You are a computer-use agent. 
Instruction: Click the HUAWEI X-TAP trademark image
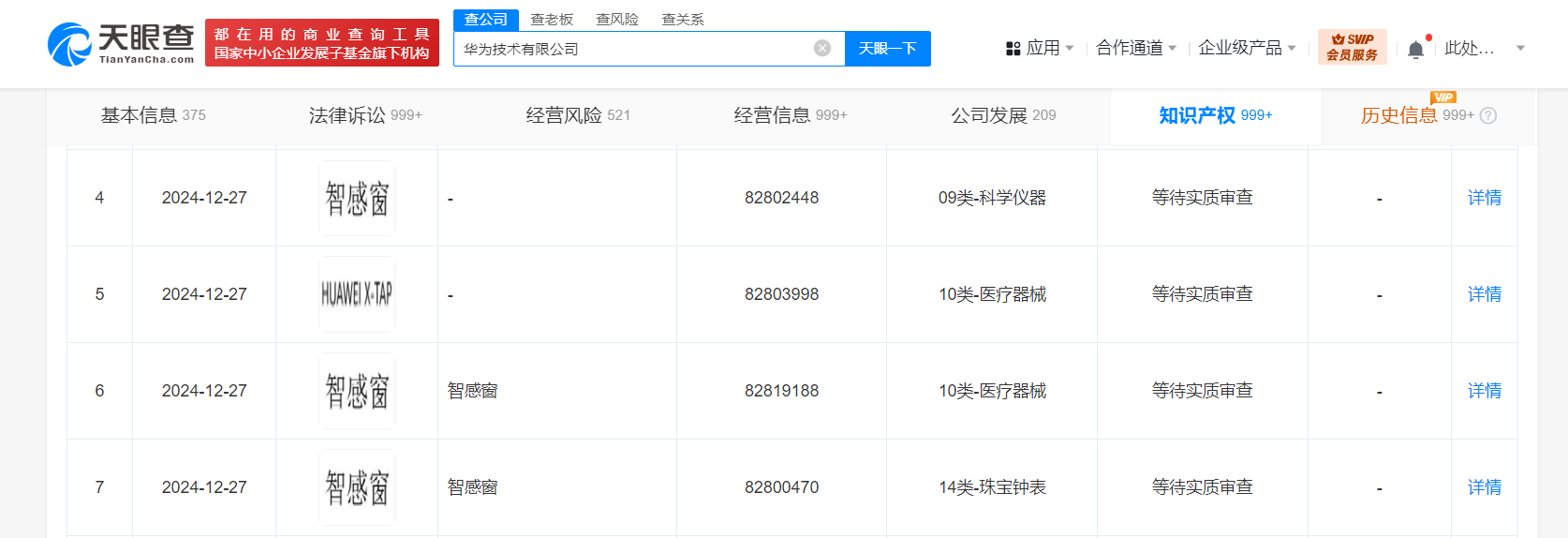tap(357, 294)
